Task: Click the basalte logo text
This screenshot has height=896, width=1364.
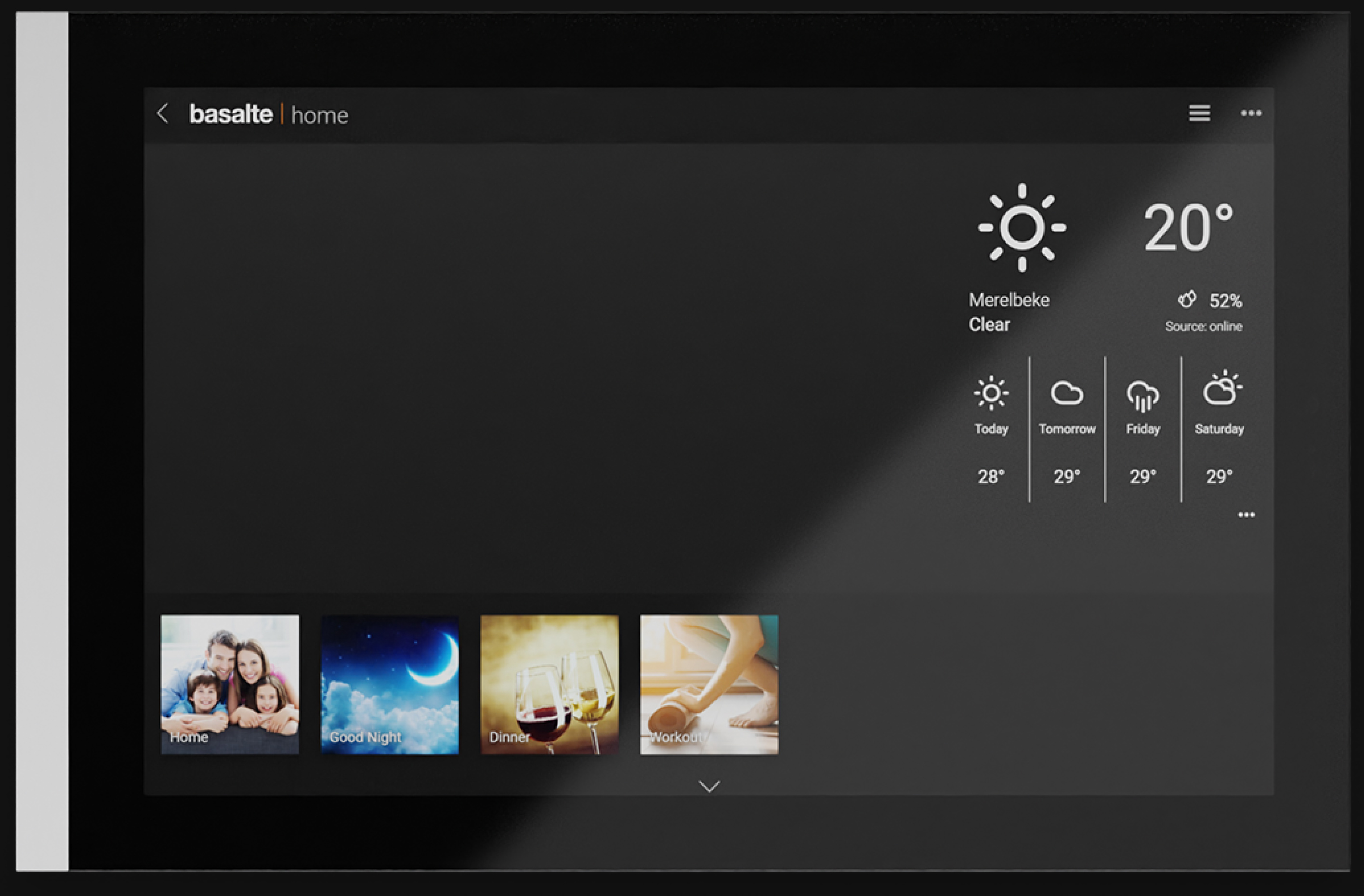Action: [x=230, y=114]
